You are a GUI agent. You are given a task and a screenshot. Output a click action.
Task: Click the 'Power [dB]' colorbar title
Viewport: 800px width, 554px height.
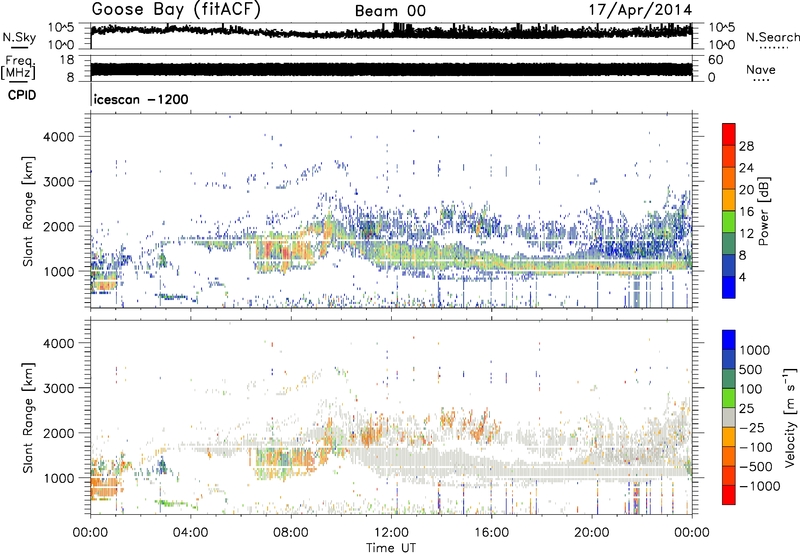tap(763, 211)
